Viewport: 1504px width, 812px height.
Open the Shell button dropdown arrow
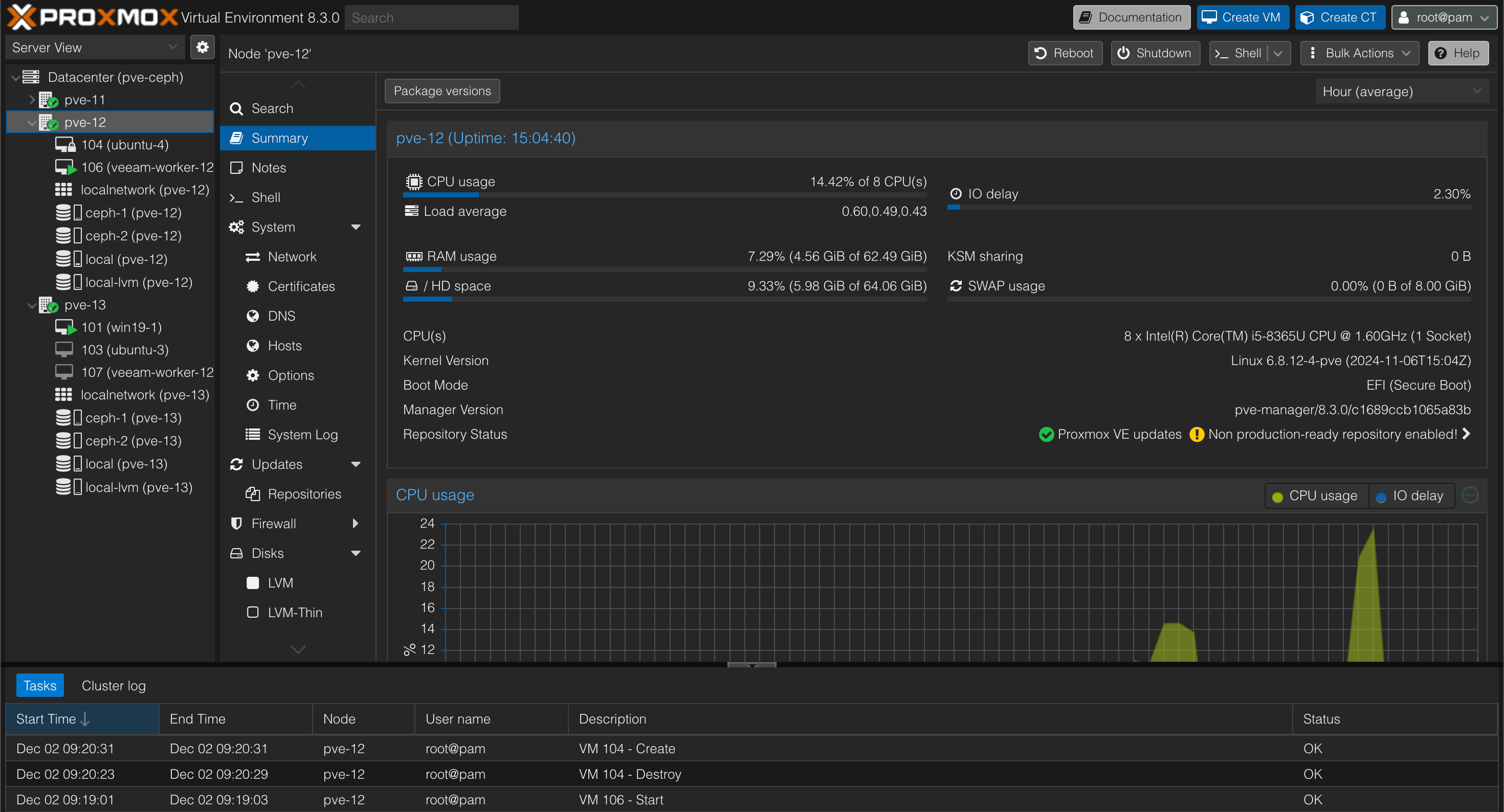pos(1278,53)
